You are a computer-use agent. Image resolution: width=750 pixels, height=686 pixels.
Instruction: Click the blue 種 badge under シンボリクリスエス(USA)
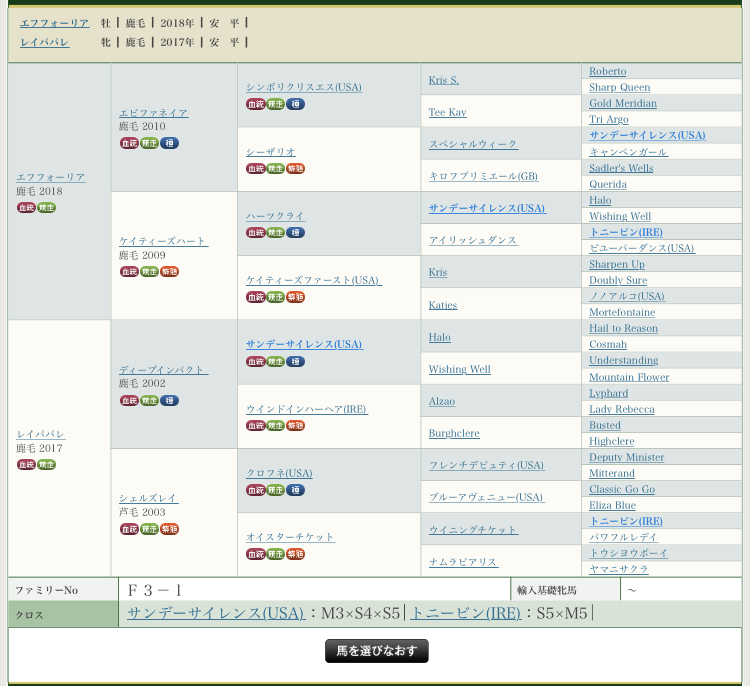(x=296, y=104)
